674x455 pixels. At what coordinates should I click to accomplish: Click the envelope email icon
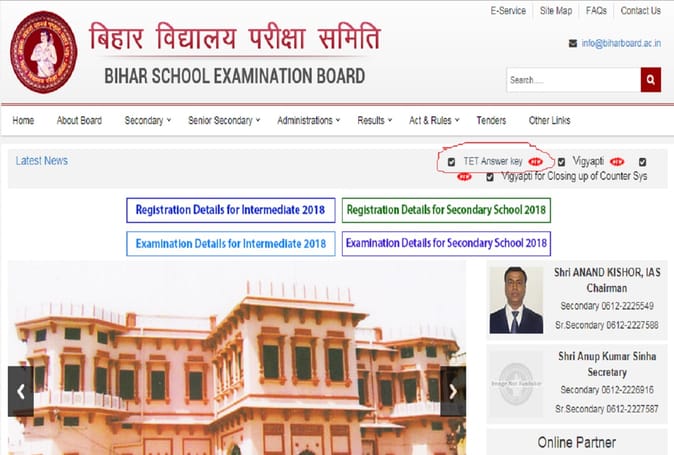coord(573,43)
